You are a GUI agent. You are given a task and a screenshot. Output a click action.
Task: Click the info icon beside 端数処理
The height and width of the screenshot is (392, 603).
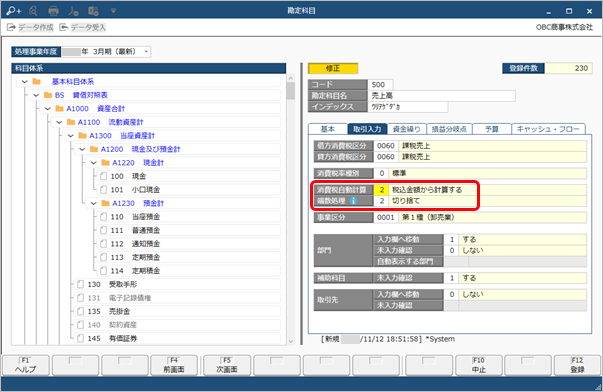coord(353,201)
